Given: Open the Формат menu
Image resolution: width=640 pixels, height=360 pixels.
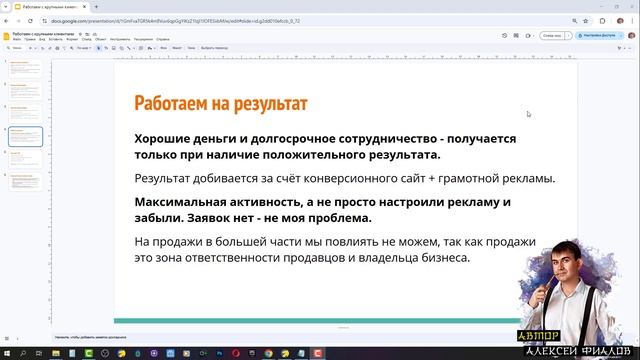Looking at the screenshot, I should (x=72, y=39).
